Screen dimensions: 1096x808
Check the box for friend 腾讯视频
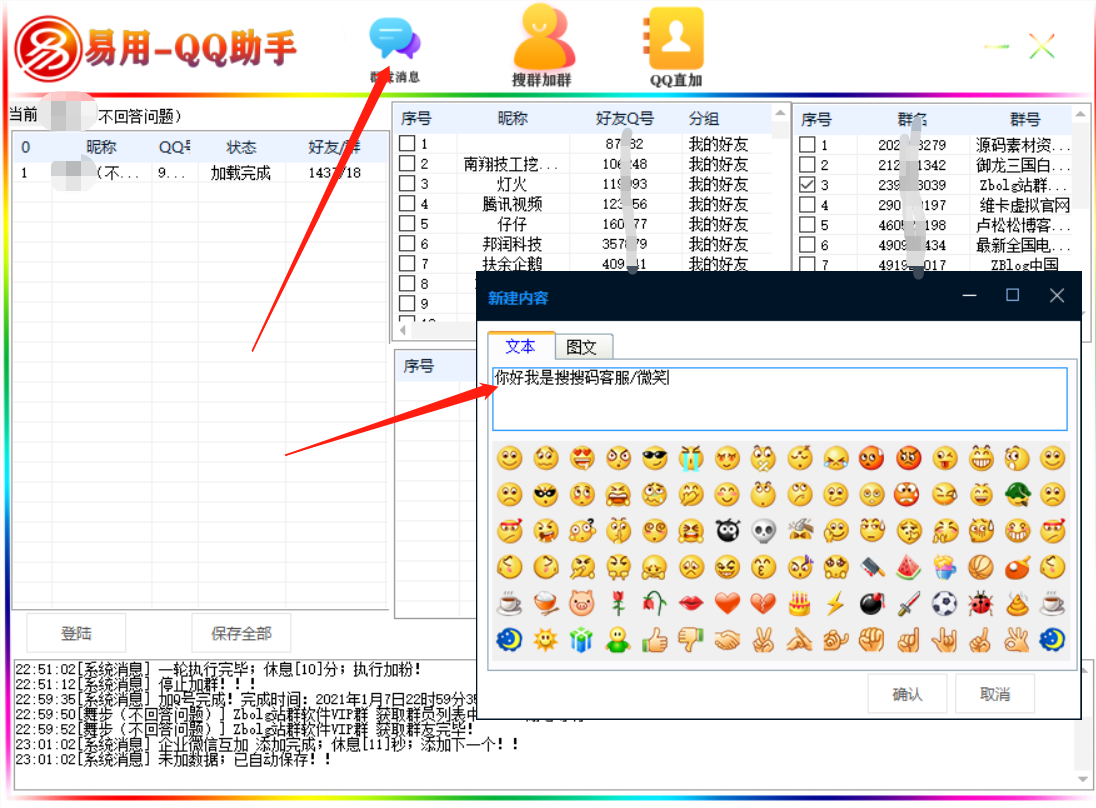pyautogui.click(x=407, y=203)
